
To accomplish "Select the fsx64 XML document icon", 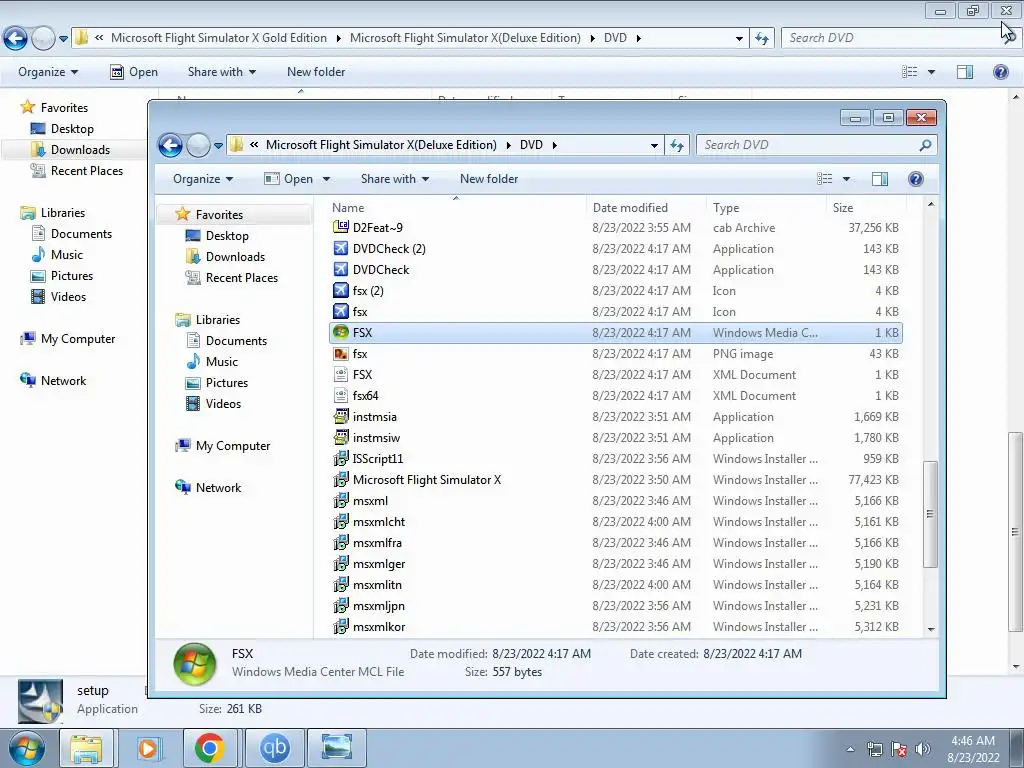I will (x=340, y=395).
